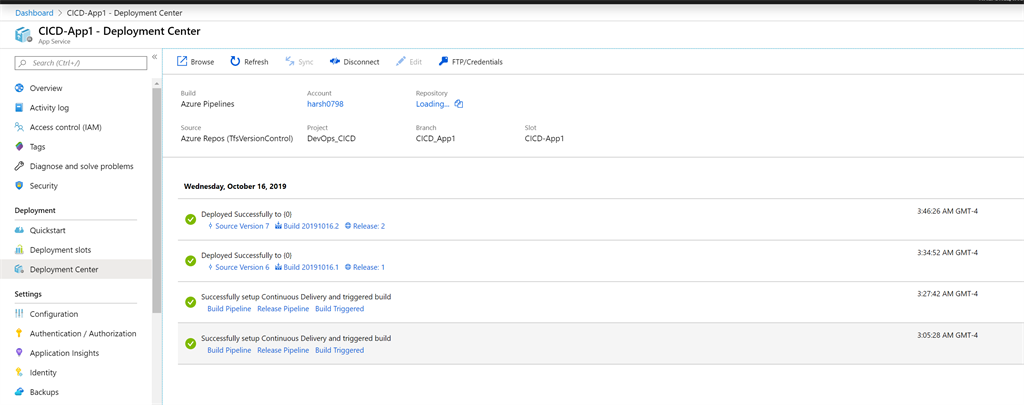
Task: Open Release Pipeline link at 3:27:42 AM
Action: point(283,309)
